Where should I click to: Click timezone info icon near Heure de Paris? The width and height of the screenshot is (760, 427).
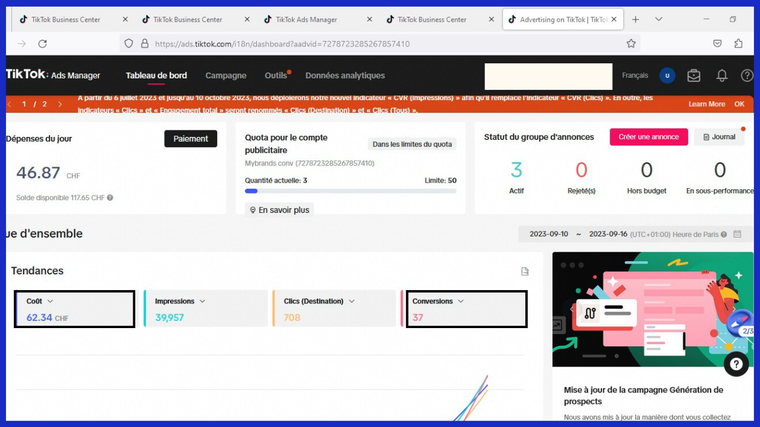pyautogui.click(x=724, y=235)
